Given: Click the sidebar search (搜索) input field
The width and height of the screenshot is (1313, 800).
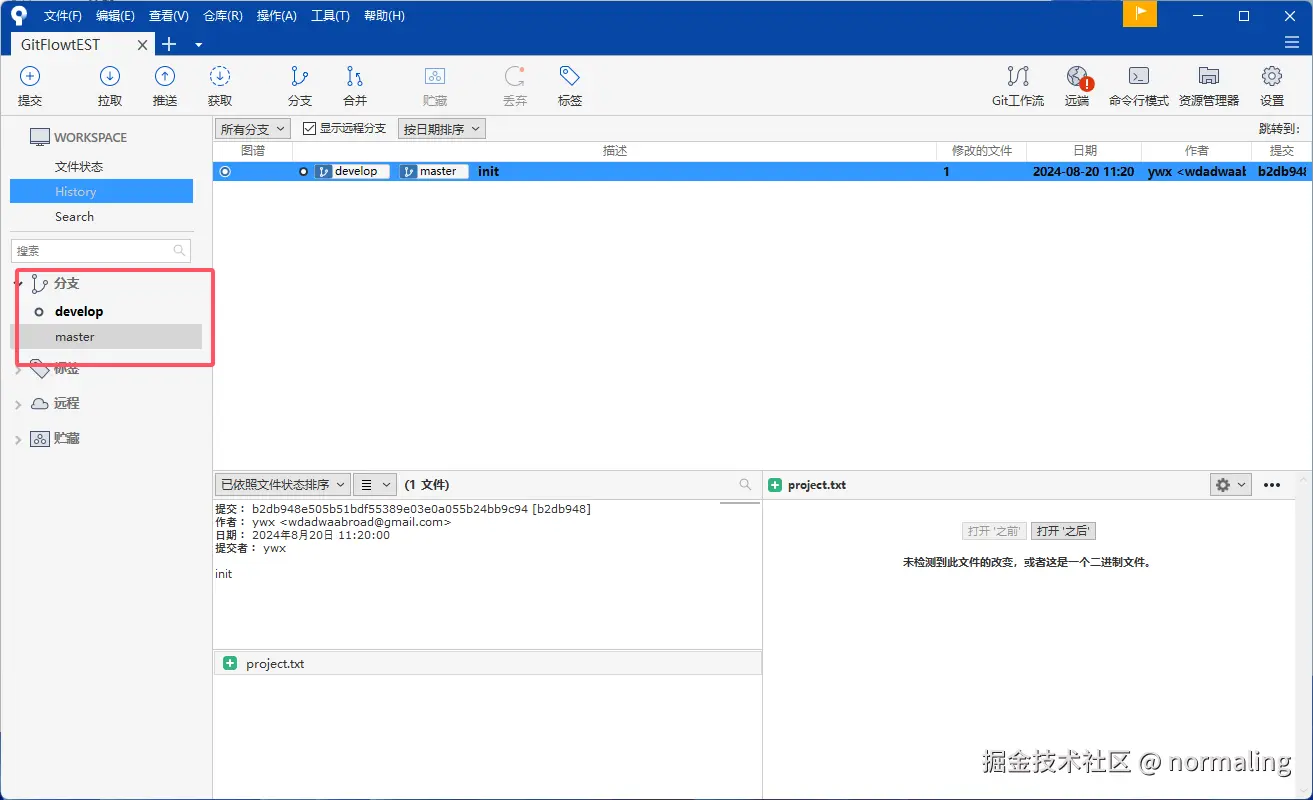Looking at the screenshot, I should (100, 251).
